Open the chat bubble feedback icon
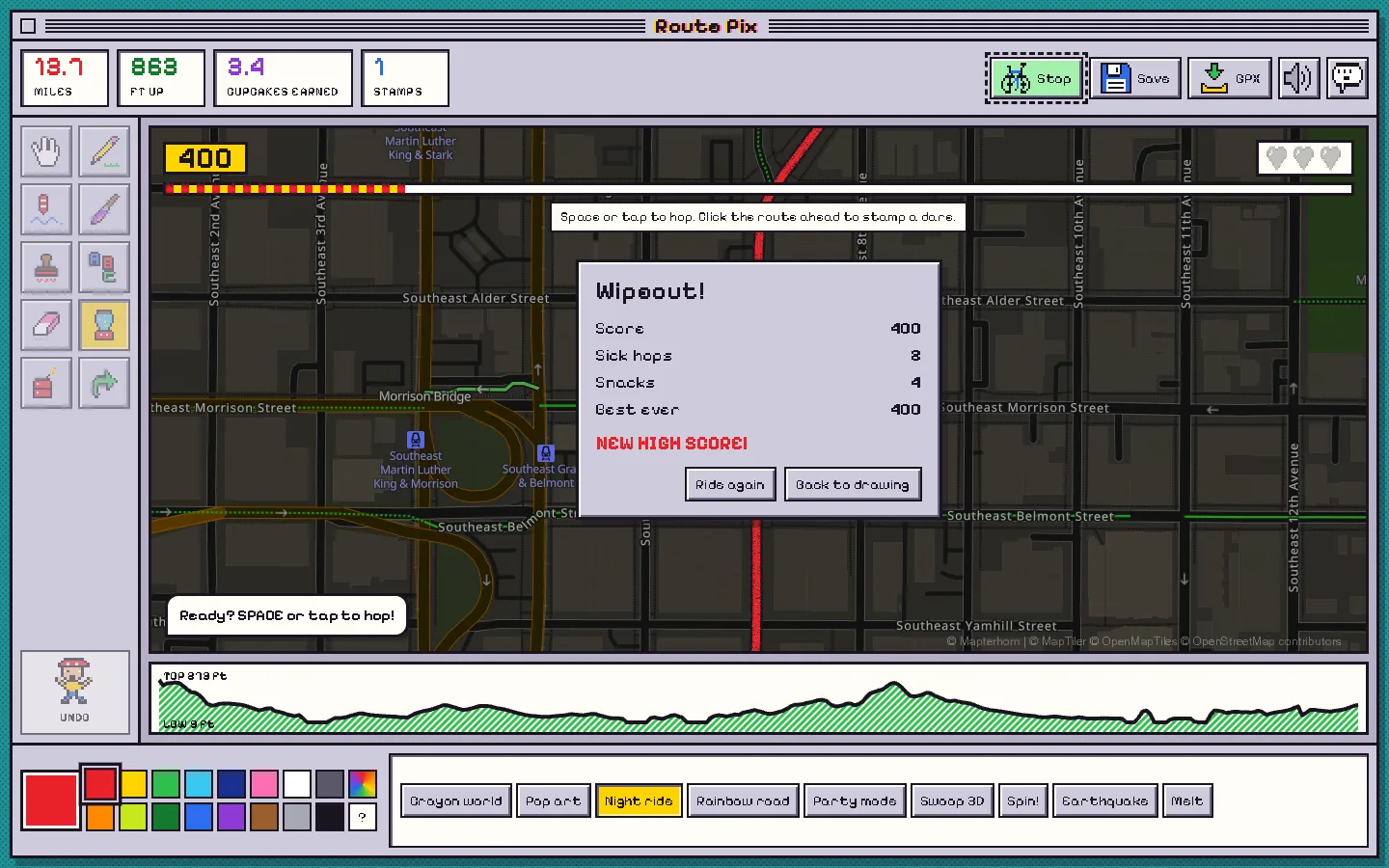Image resolution: width=1389 pixels, height=868 pixels. point(1348,78)
